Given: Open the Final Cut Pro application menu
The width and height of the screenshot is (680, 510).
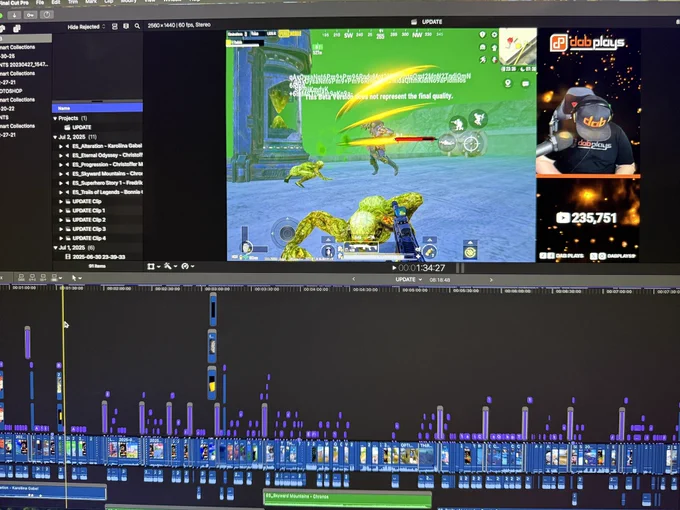Looking at the screenshot, I should [14, 3].
